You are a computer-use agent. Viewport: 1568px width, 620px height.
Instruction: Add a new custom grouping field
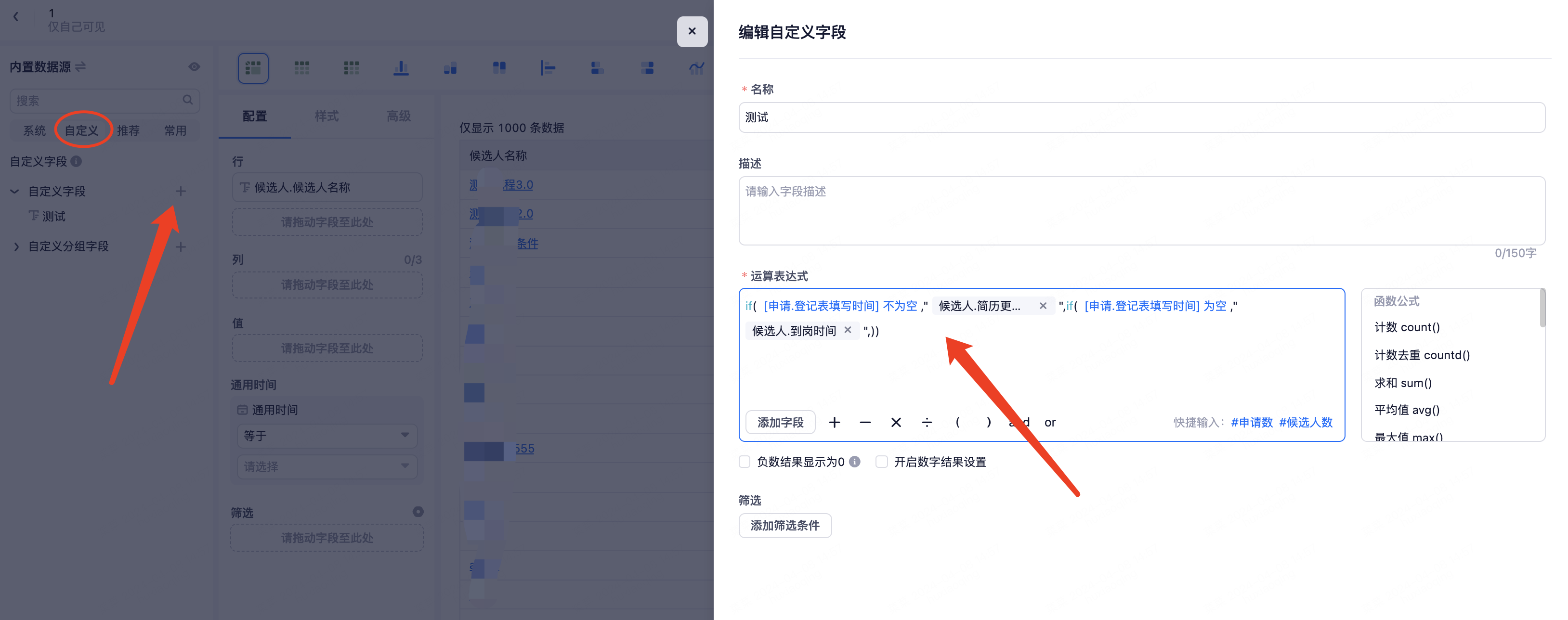(x=181, y=246)
